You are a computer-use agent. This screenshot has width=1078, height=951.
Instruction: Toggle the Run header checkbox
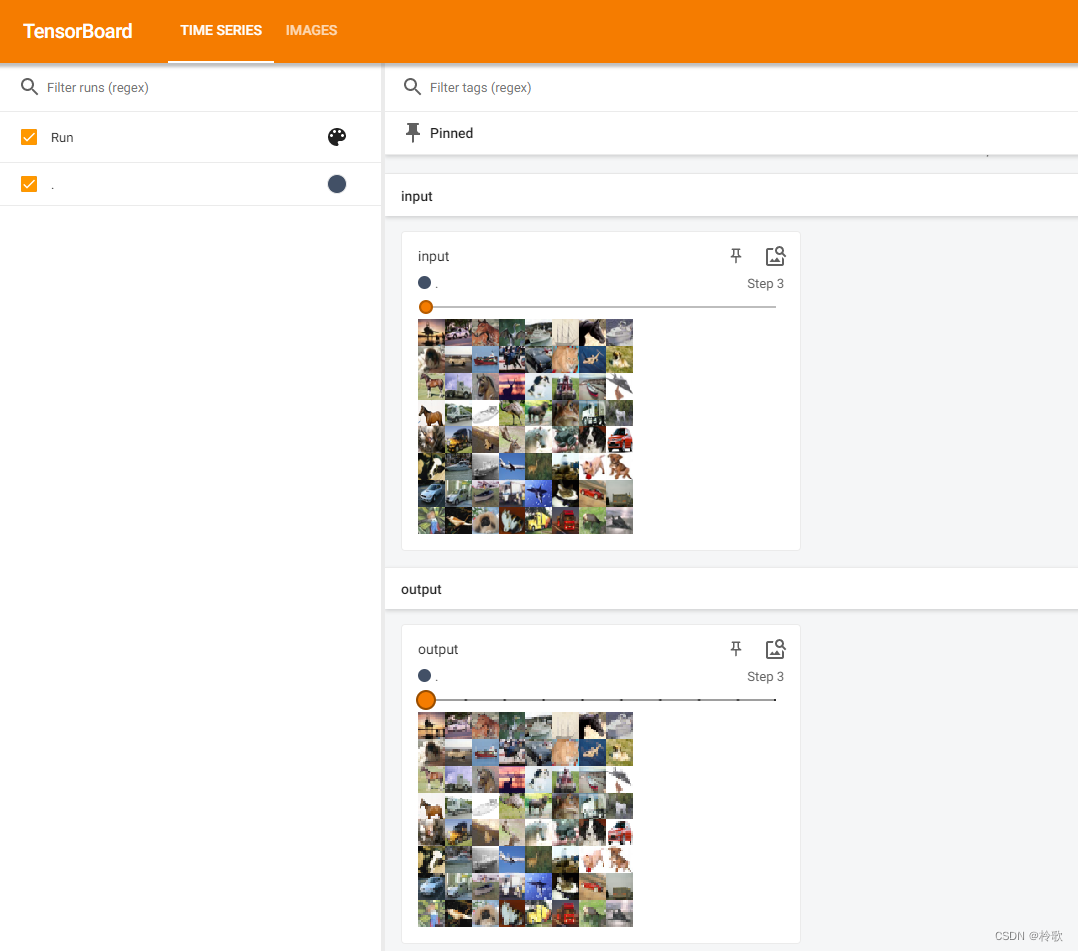point(29,137)
